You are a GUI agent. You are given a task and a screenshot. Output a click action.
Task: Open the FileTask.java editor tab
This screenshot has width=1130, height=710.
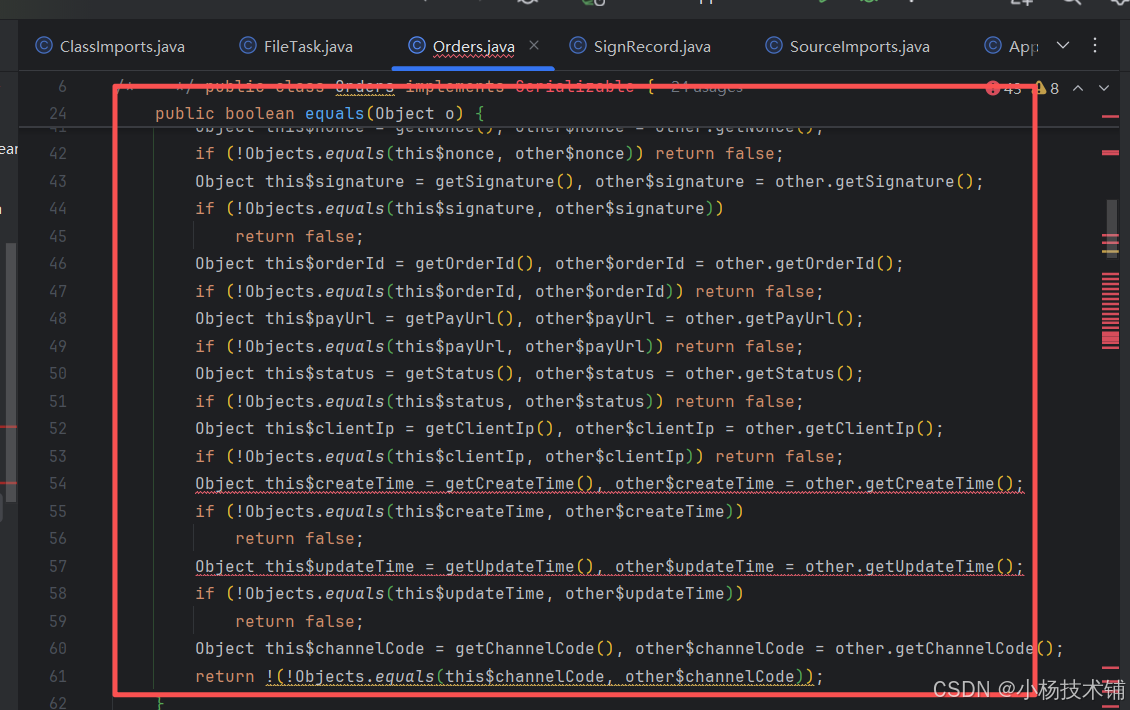point(296,47)
